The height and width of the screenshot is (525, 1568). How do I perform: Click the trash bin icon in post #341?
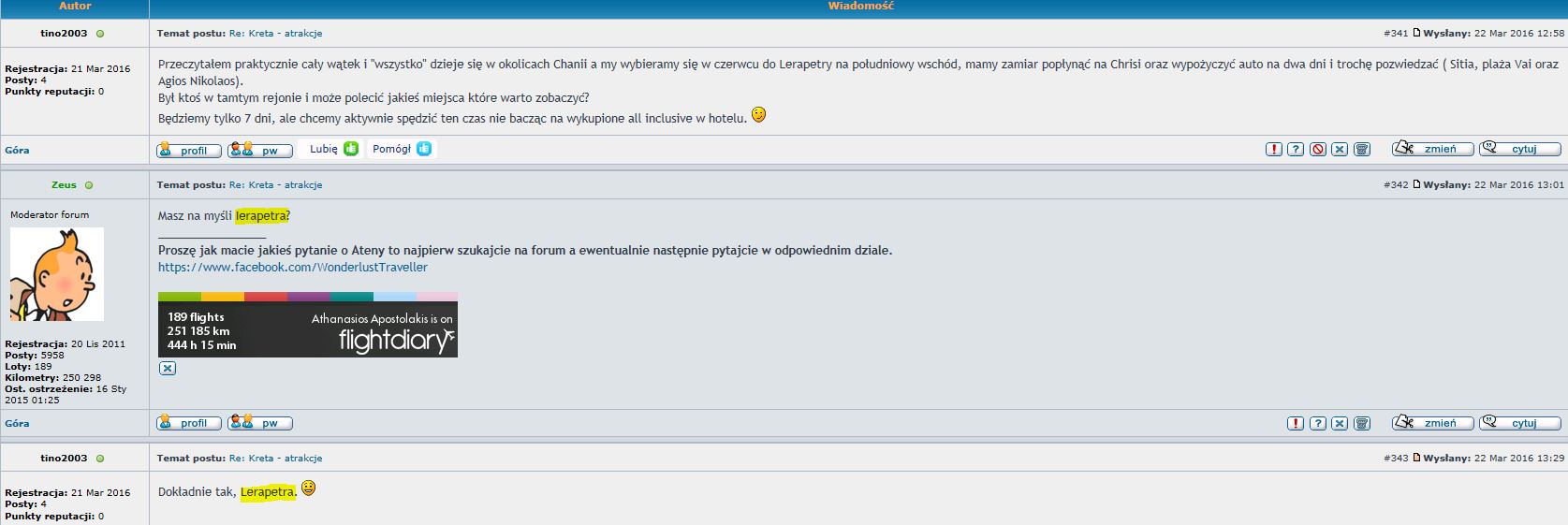pos(1362,149)
